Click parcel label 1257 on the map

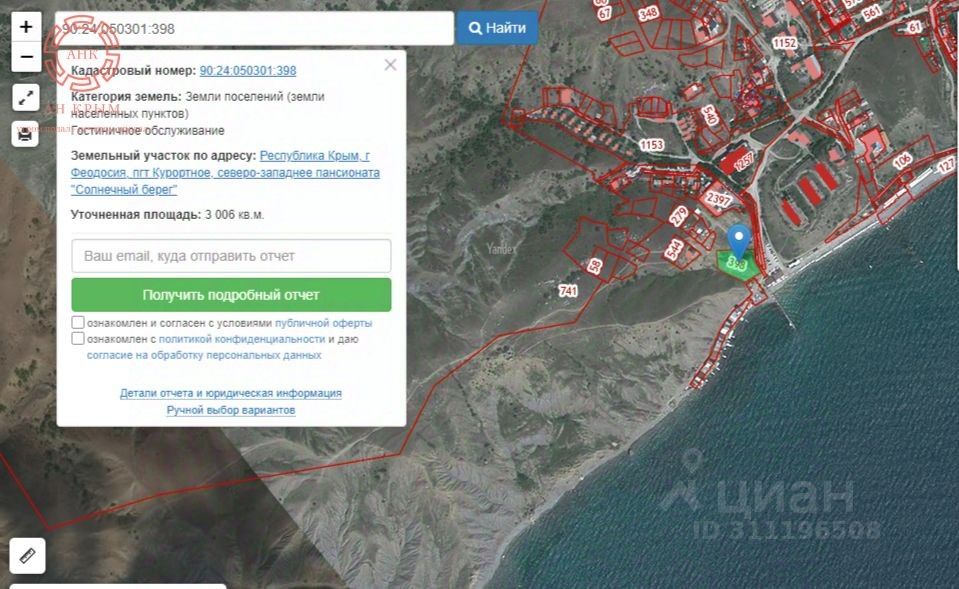click(744, 162)
